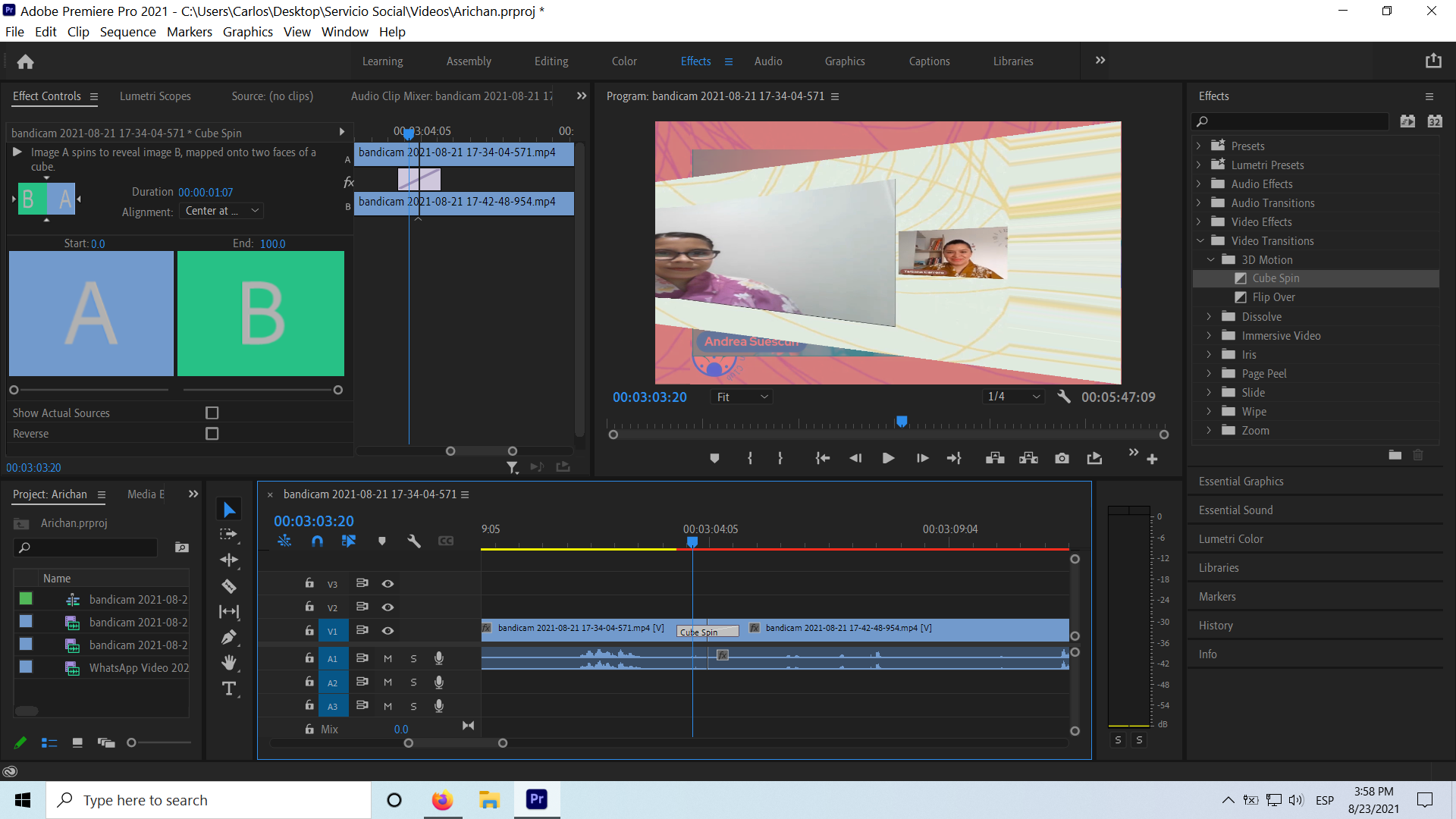Toggle visibility eye icon on V1 track
The width and height of the screenshot is (1456, 819).
pos(387,630)
